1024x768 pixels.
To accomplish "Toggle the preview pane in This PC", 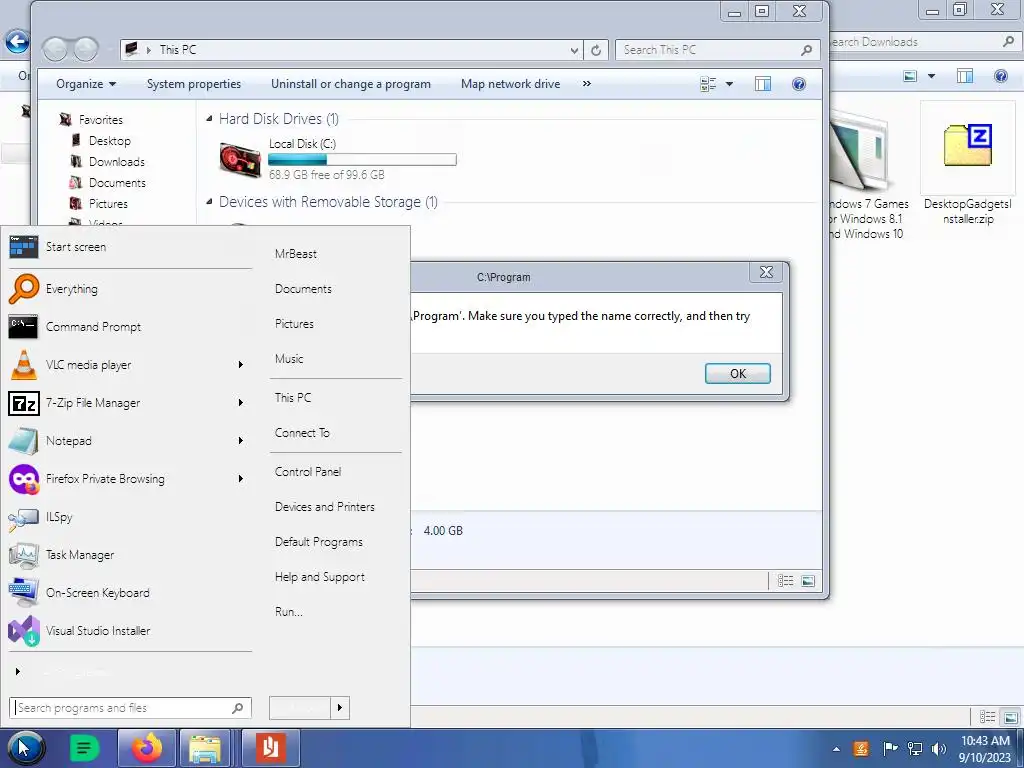I will coord(763,84).
